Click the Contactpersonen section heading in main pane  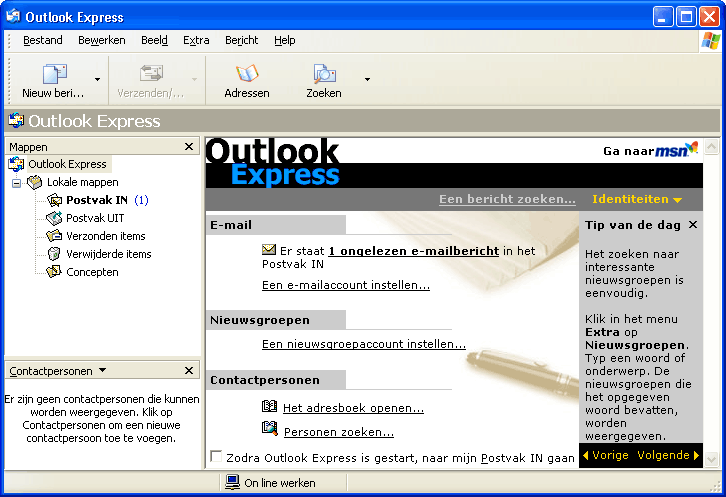coord(265,380)
